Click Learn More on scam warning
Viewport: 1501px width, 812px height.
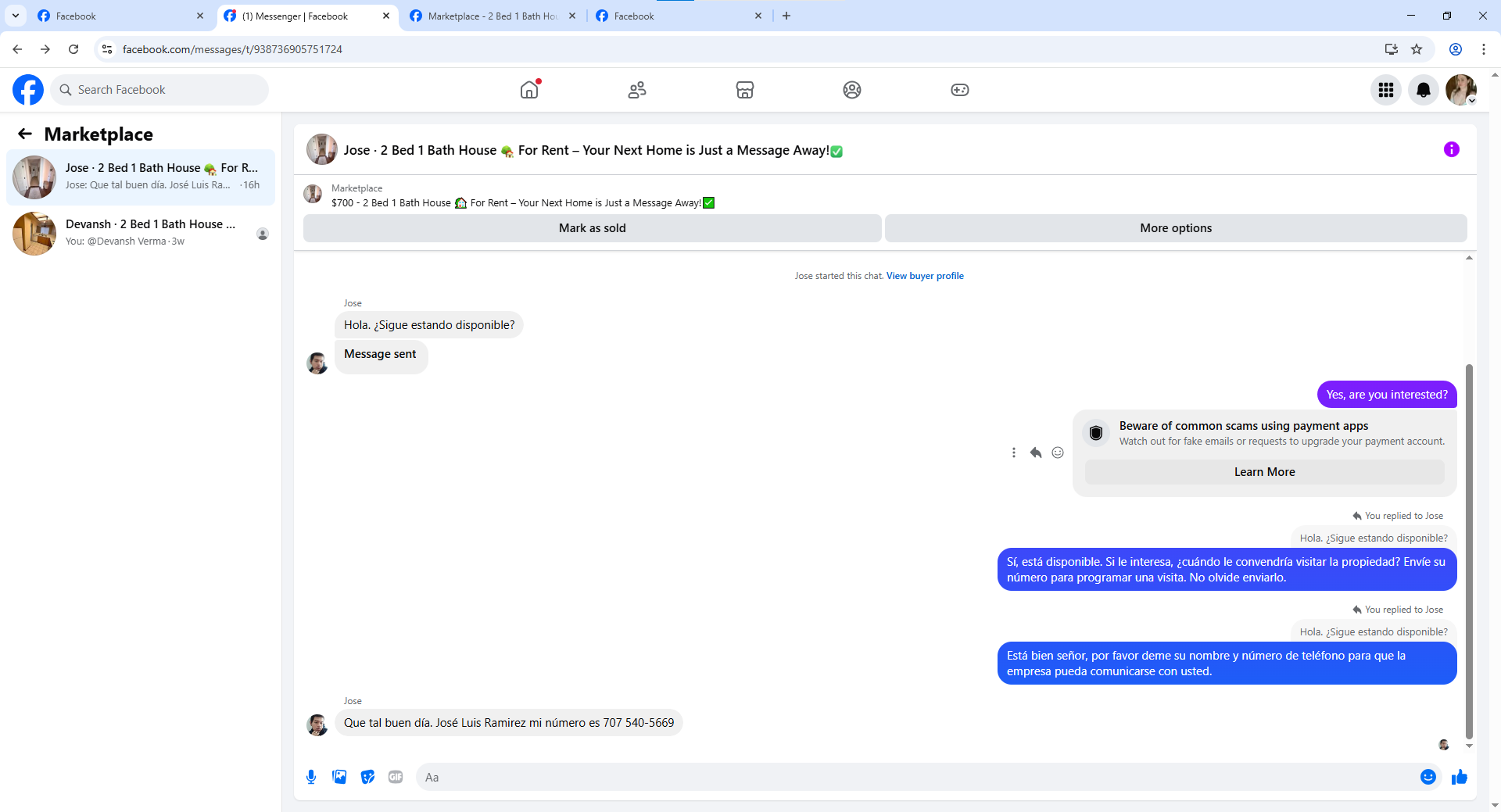1264,472
